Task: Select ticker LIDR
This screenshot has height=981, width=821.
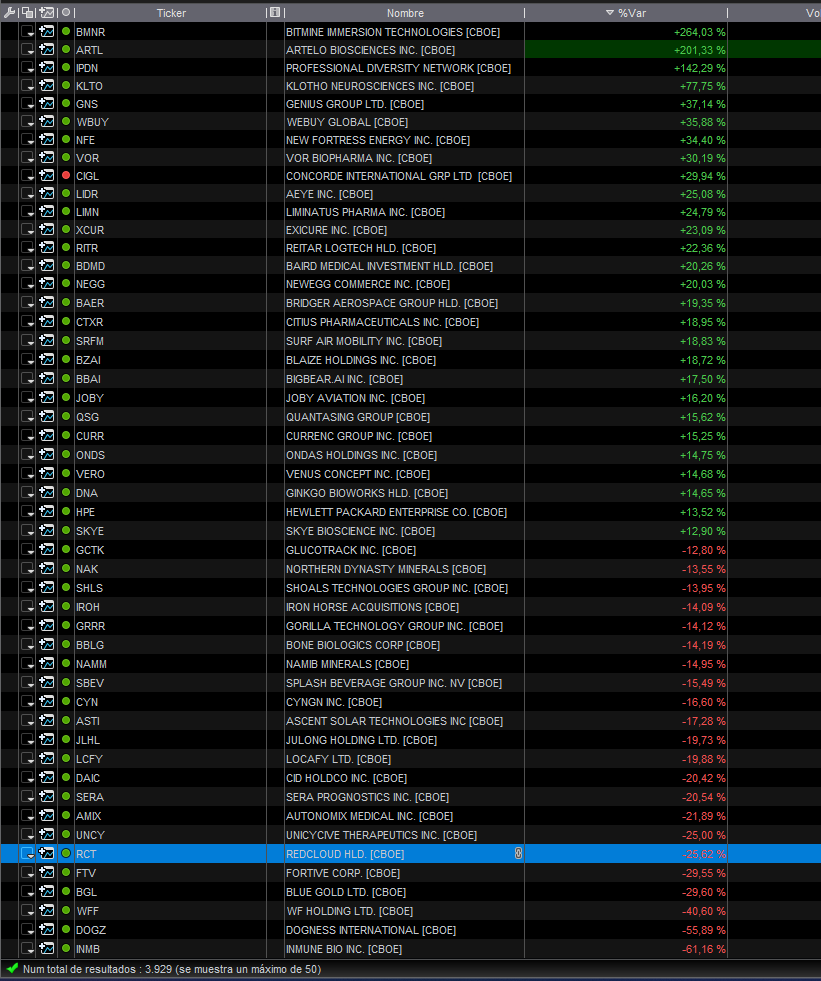Action: point(86,194)
